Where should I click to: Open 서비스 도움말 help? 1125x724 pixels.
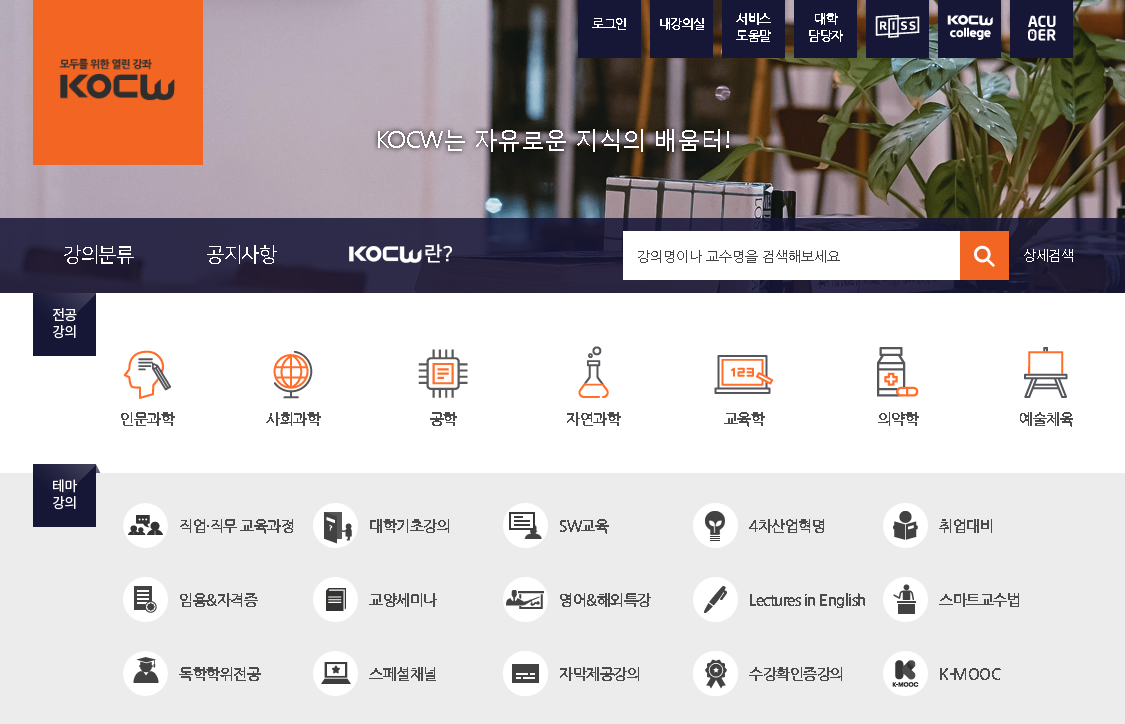point(753,28)
